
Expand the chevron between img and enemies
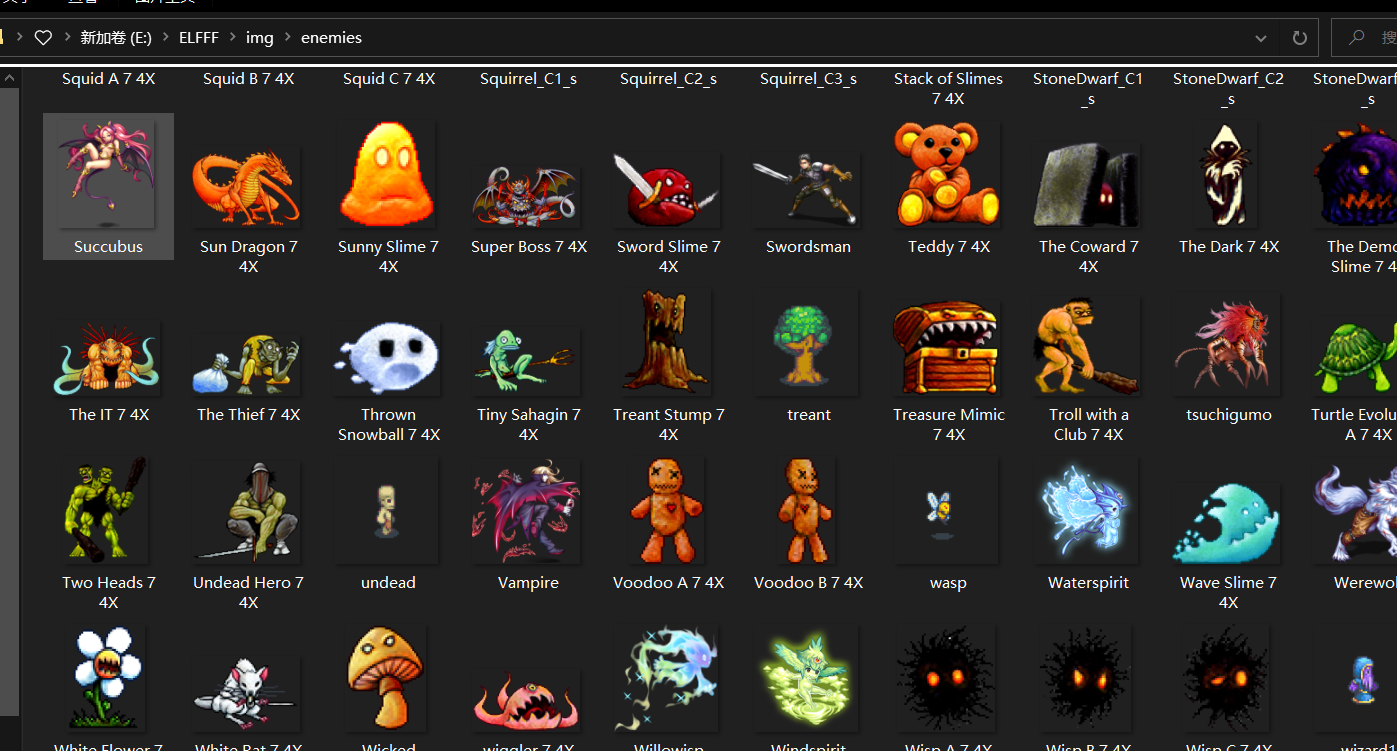click(288, 38)
